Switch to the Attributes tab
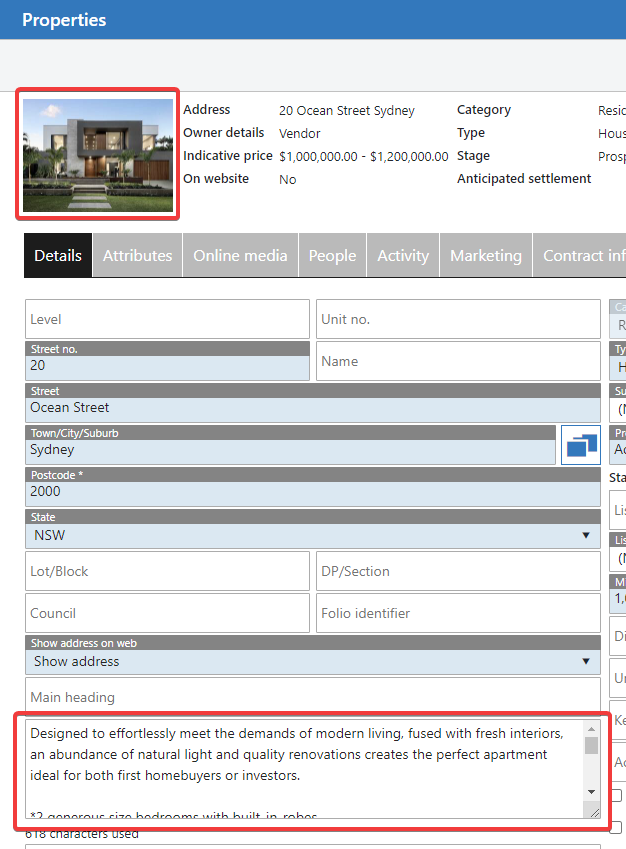Screen dimensions: 626x849 click(138, 256)
